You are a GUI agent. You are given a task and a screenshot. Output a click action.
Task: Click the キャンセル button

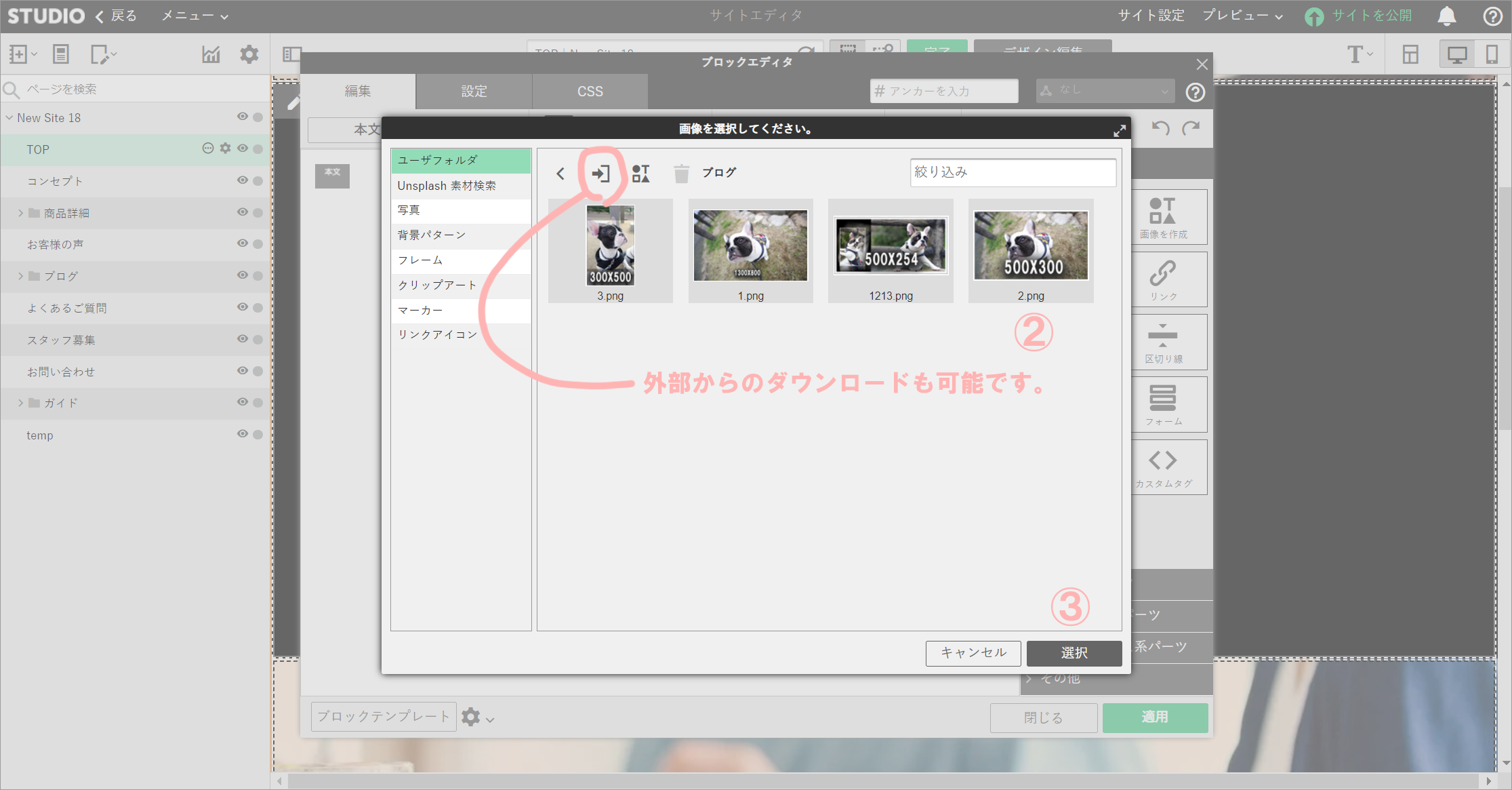[973, 653]
